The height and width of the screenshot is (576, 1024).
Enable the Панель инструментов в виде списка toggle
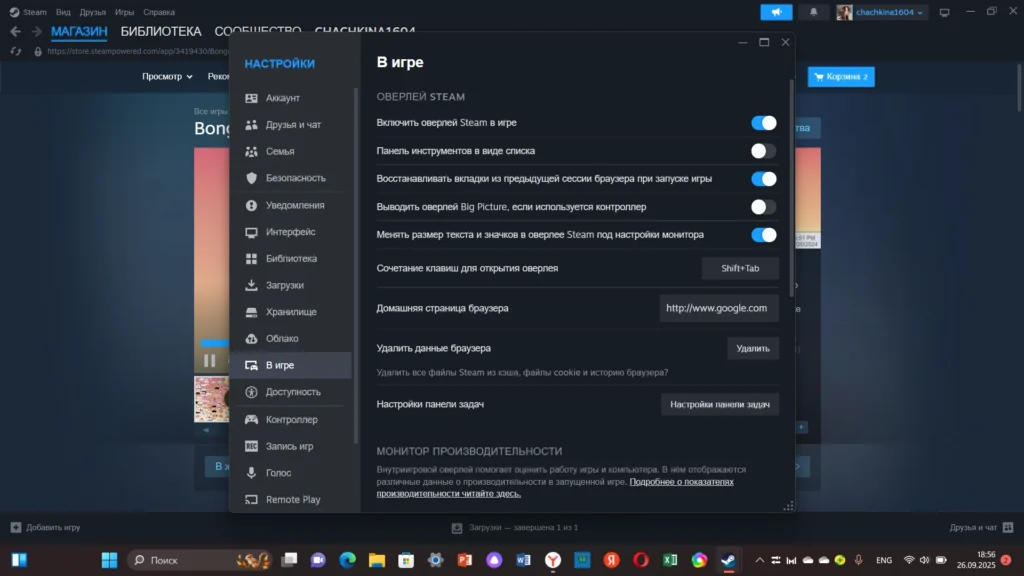click(763, 151)
